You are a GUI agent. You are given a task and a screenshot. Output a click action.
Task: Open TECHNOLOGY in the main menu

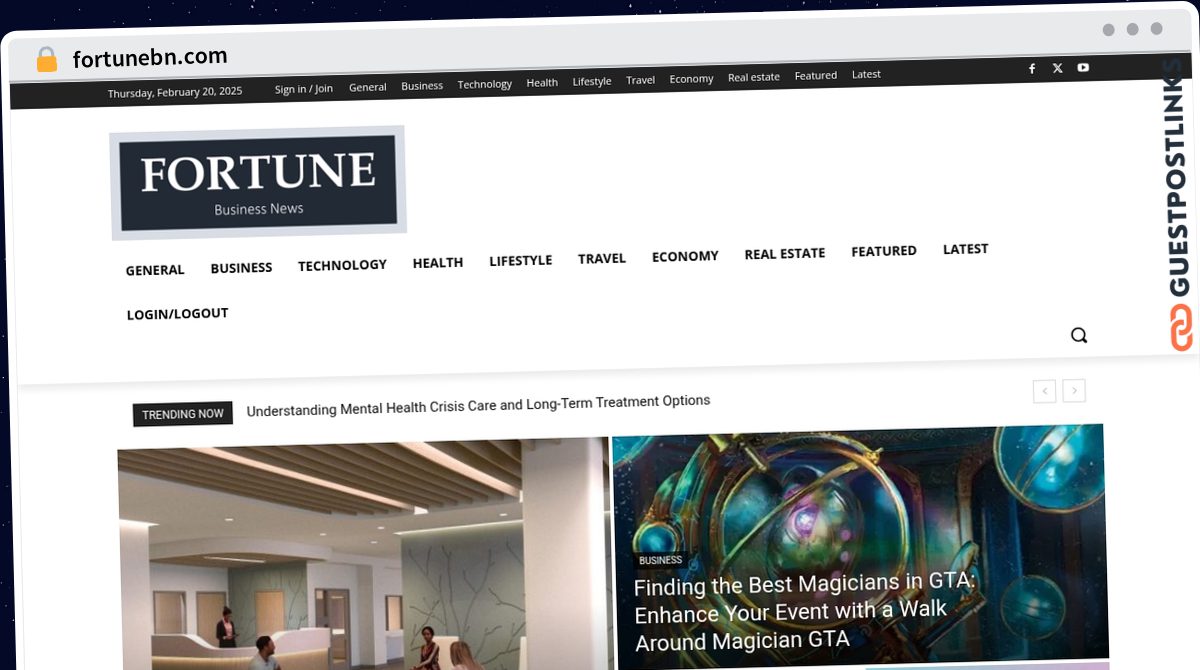coord(342,265)
